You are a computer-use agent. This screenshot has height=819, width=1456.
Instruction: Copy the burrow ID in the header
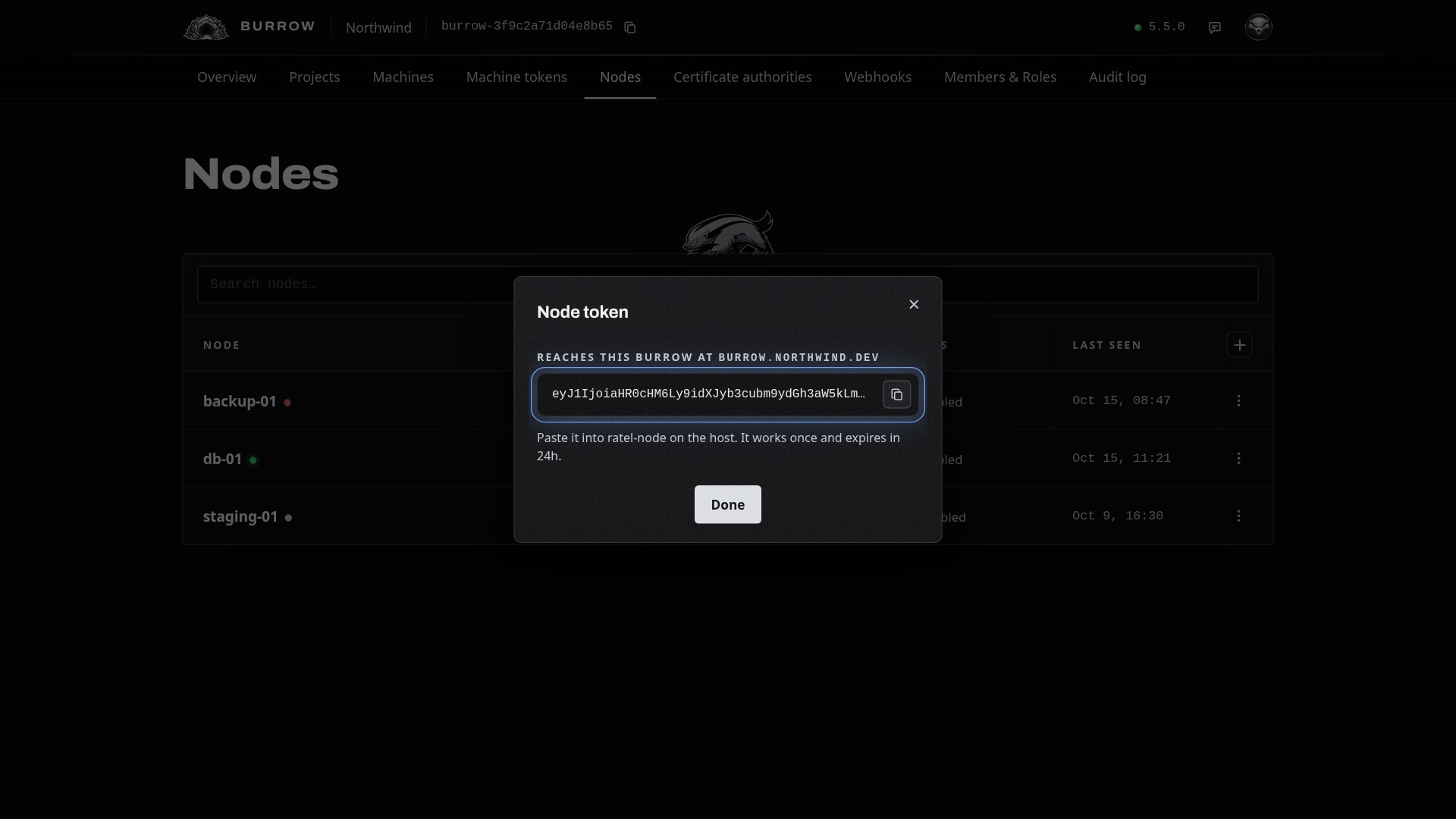click(x=629, y=27)
